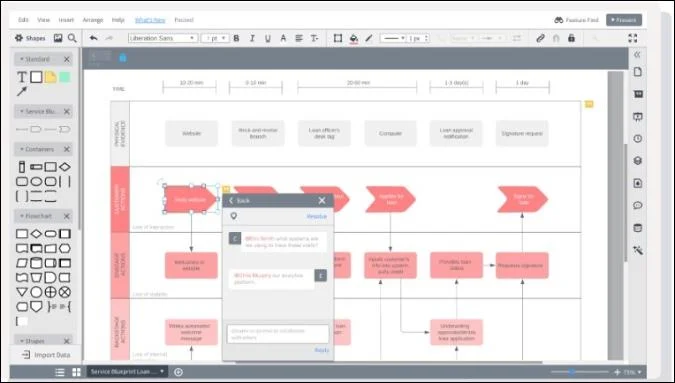Click the What's New link
Viewport: 675px width, 383px height.
[150, 20]
